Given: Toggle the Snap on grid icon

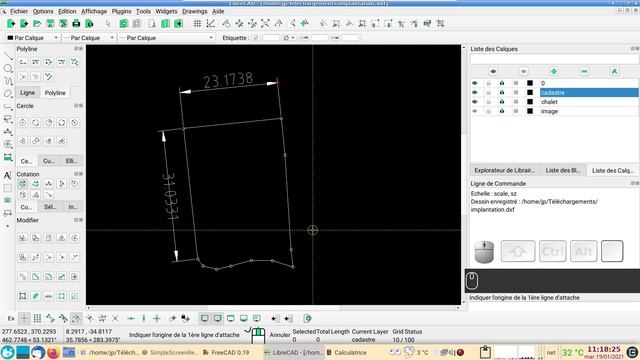Looking at the screenshot, I should coord(37,318).
